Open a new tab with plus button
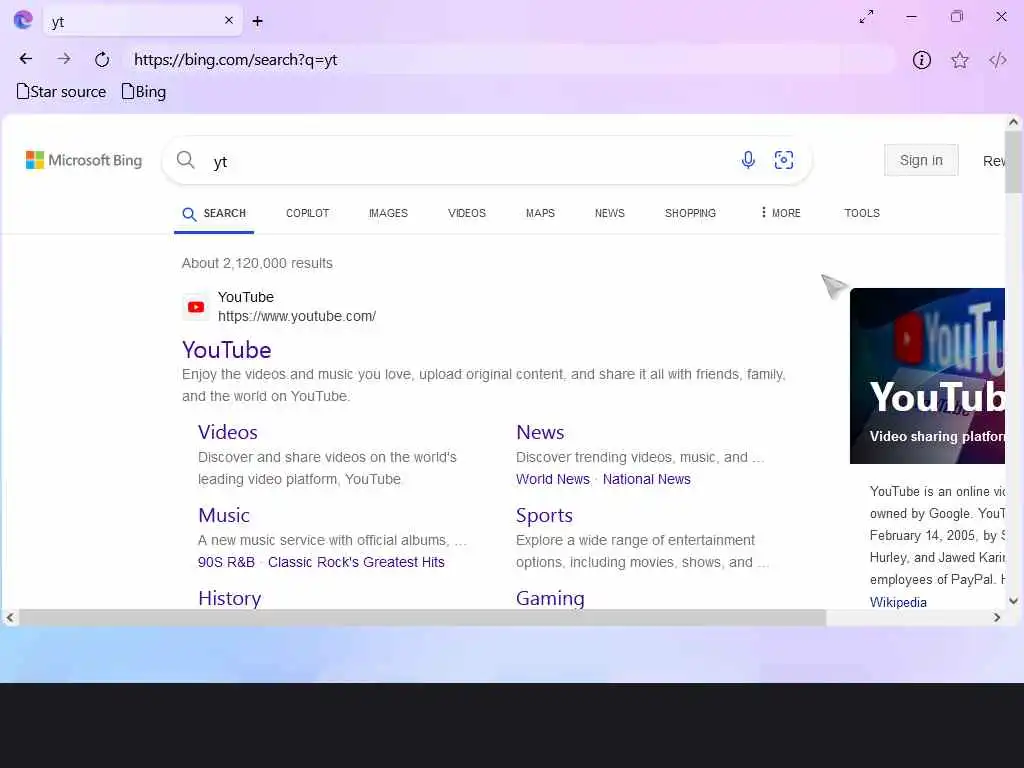This screenshot has height=768, width=1024. [257, 22]
